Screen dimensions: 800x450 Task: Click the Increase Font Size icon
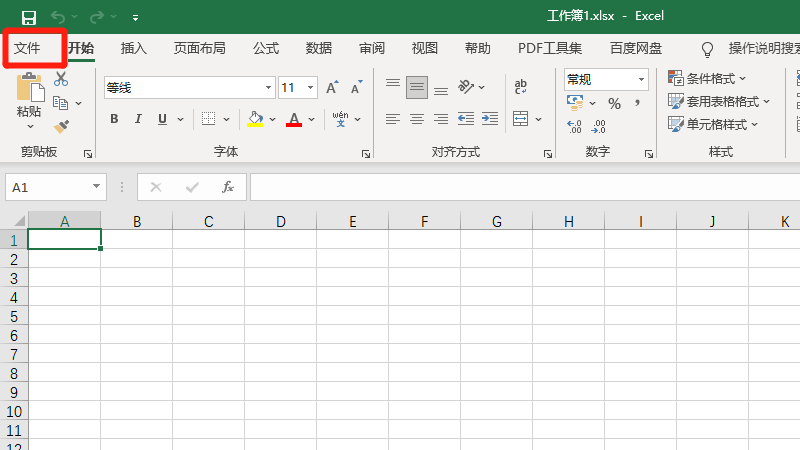(332, 88)
